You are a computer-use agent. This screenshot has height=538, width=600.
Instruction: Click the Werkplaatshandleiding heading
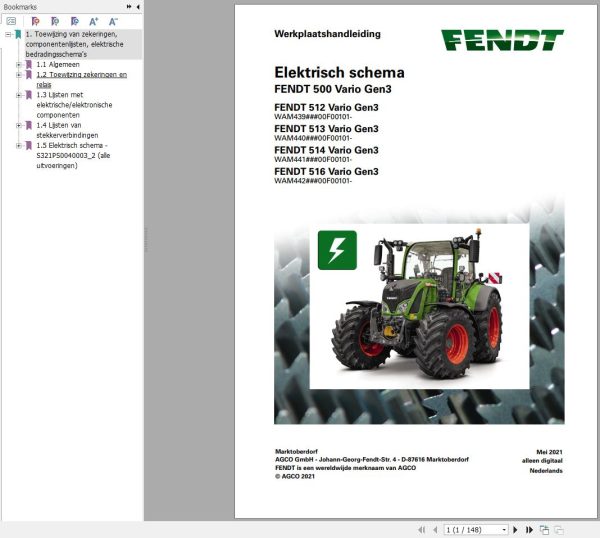[x=328, y=34]
